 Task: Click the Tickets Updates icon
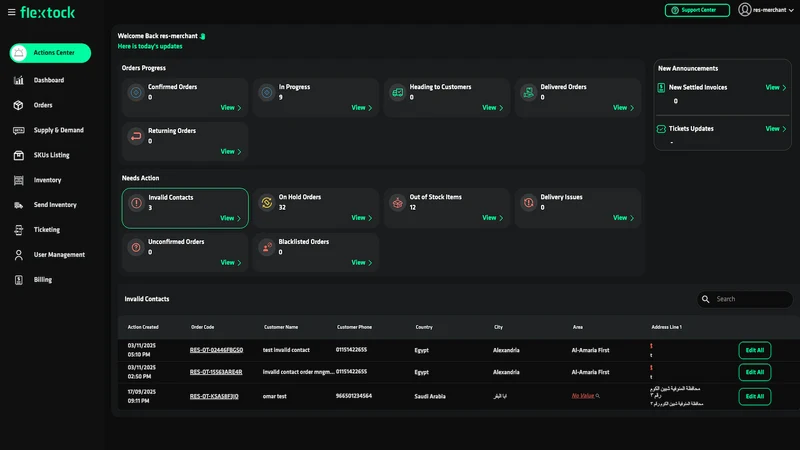tap(661, 129)
